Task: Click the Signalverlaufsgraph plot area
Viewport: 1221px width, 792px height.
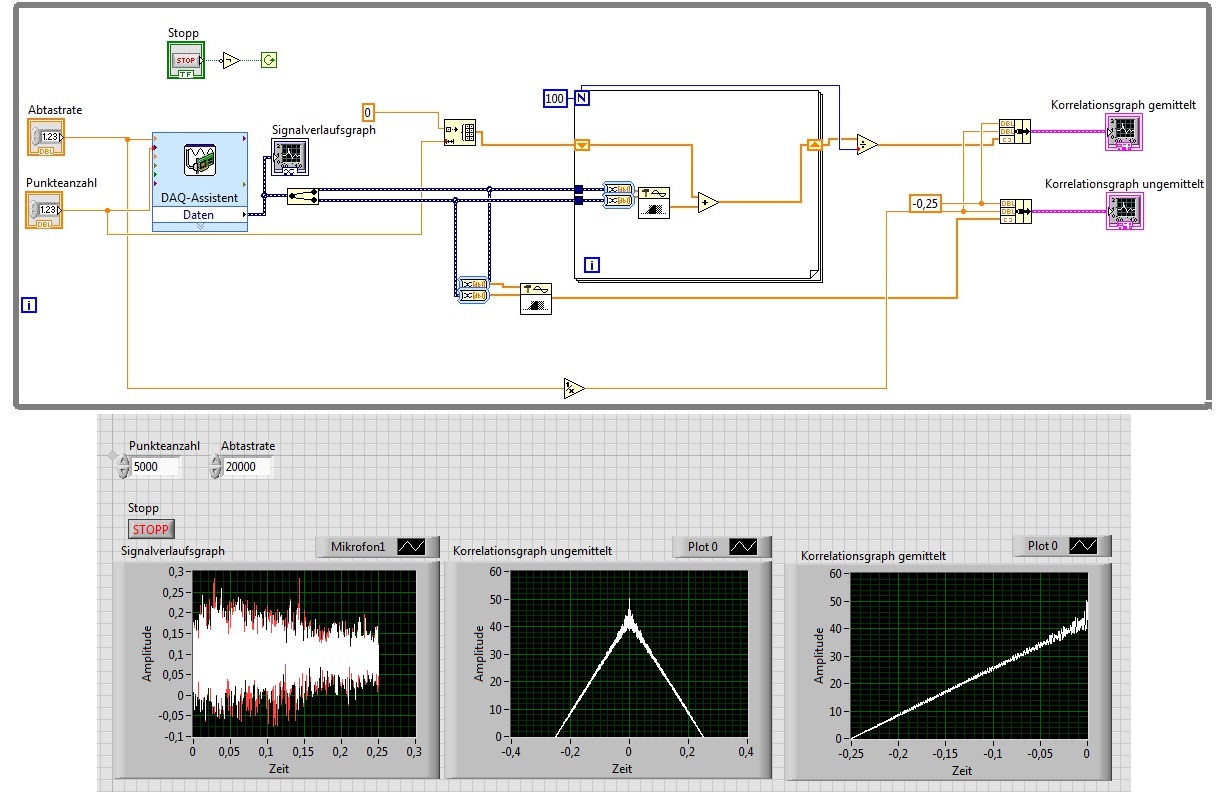Action: (x=305, y=653)
